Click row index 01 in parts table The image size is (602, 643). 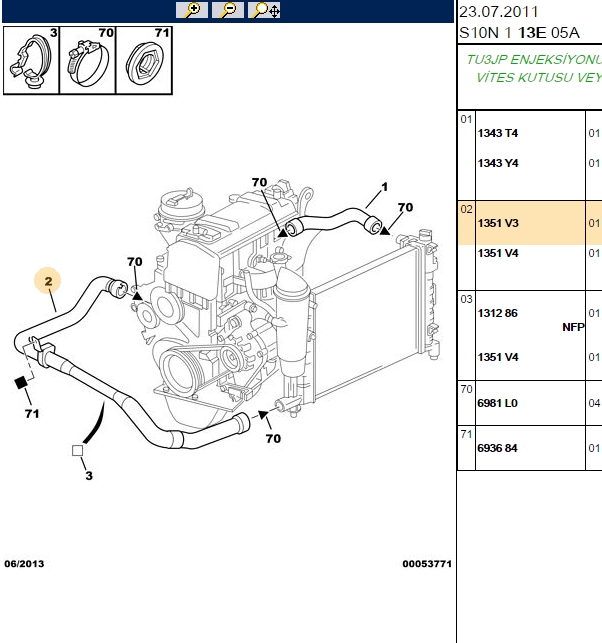coord(466,119)
